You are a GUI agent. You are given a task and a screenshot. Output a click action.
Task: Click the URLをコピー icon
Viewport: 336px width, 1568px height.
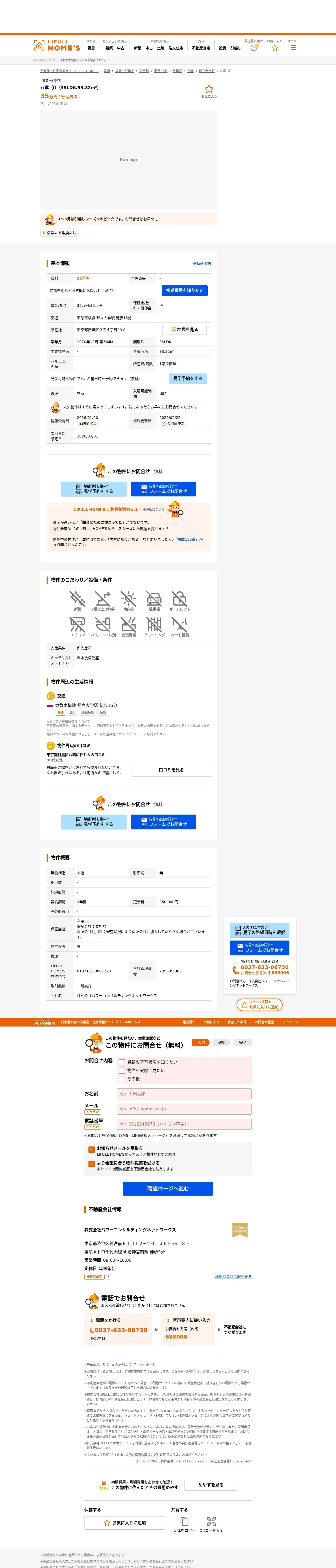[x=184, y=1521]
